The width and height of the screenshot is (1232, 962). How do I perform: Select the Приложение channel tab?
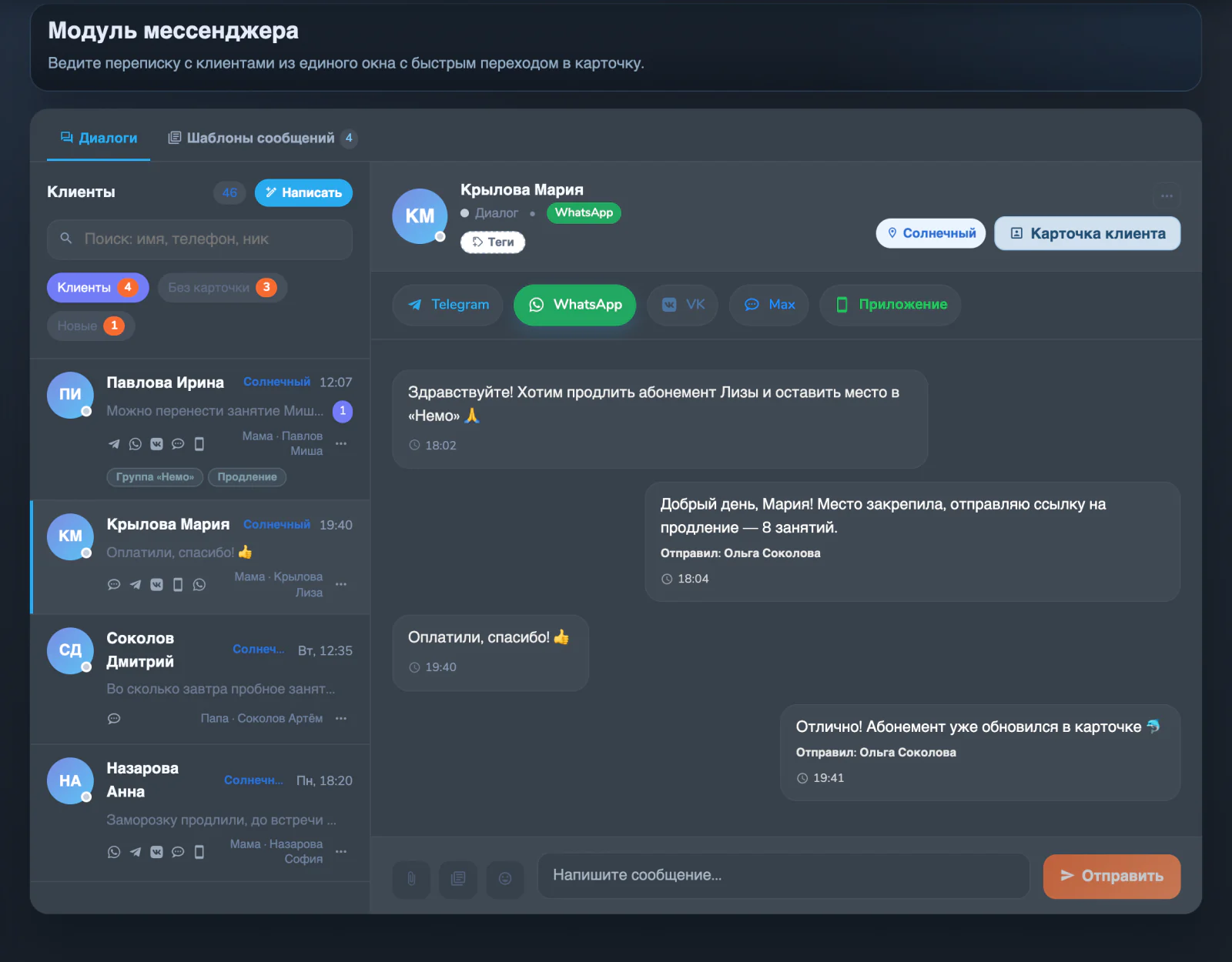[890, 305]
